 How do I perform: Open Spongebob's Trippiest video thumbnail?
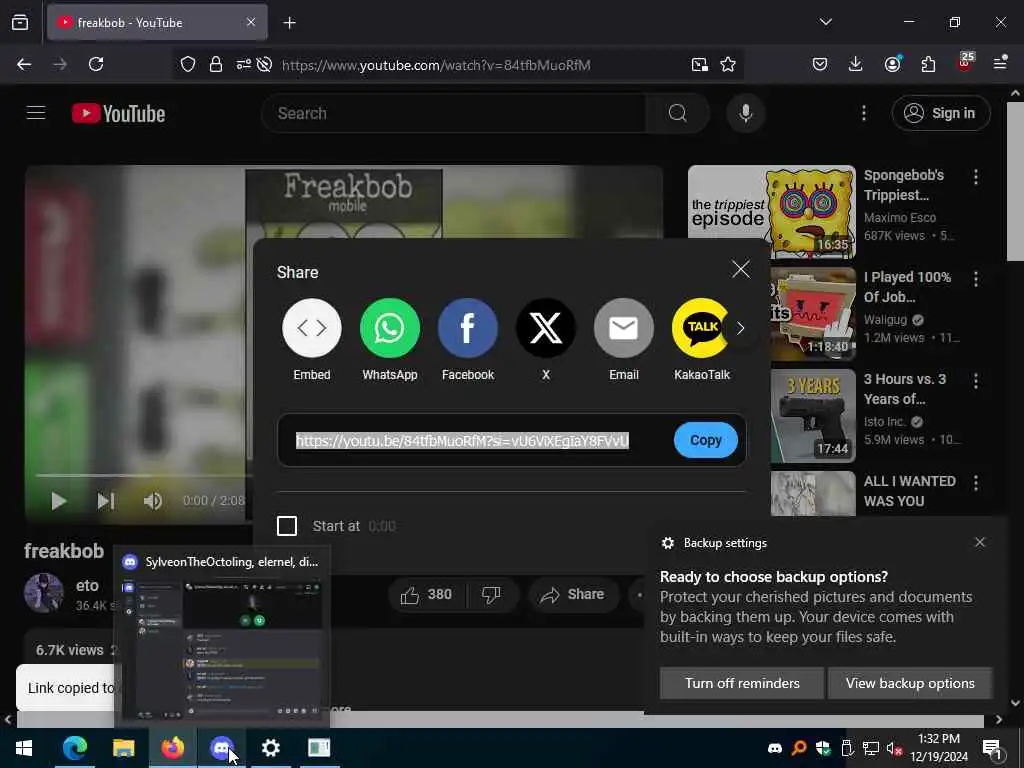[771, 212]
